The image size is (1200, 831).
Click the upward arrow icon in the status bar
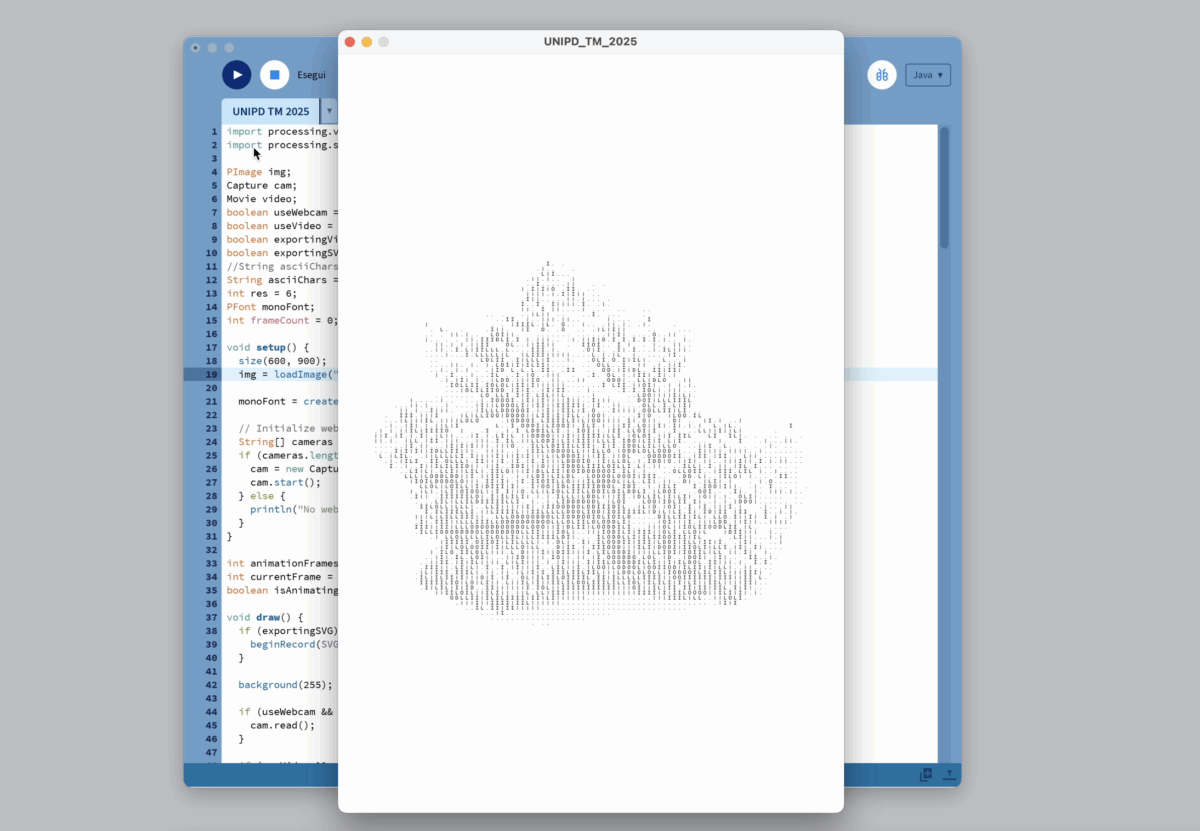click(x=948, y=775)
